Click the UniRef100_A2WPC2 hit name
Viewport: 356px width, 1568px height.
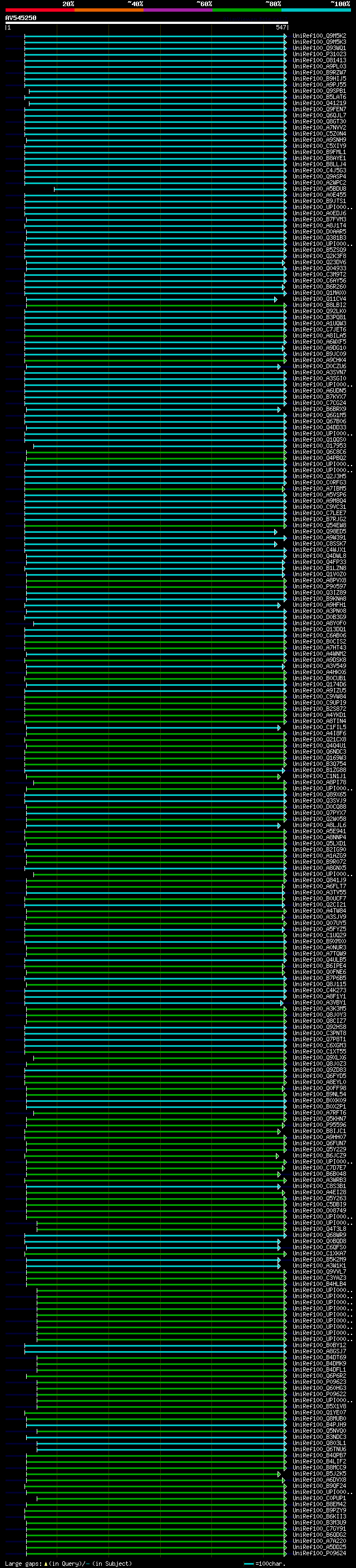click(x=319, y=182)
